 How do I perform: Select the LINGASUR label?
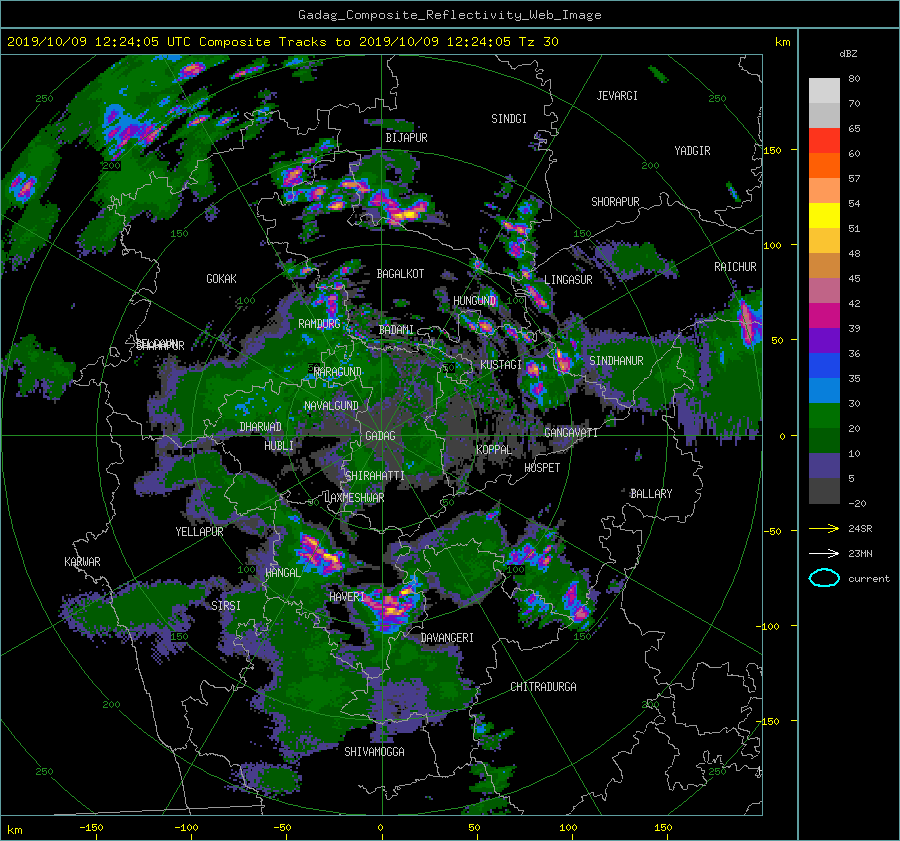click(x=568, y=280)
